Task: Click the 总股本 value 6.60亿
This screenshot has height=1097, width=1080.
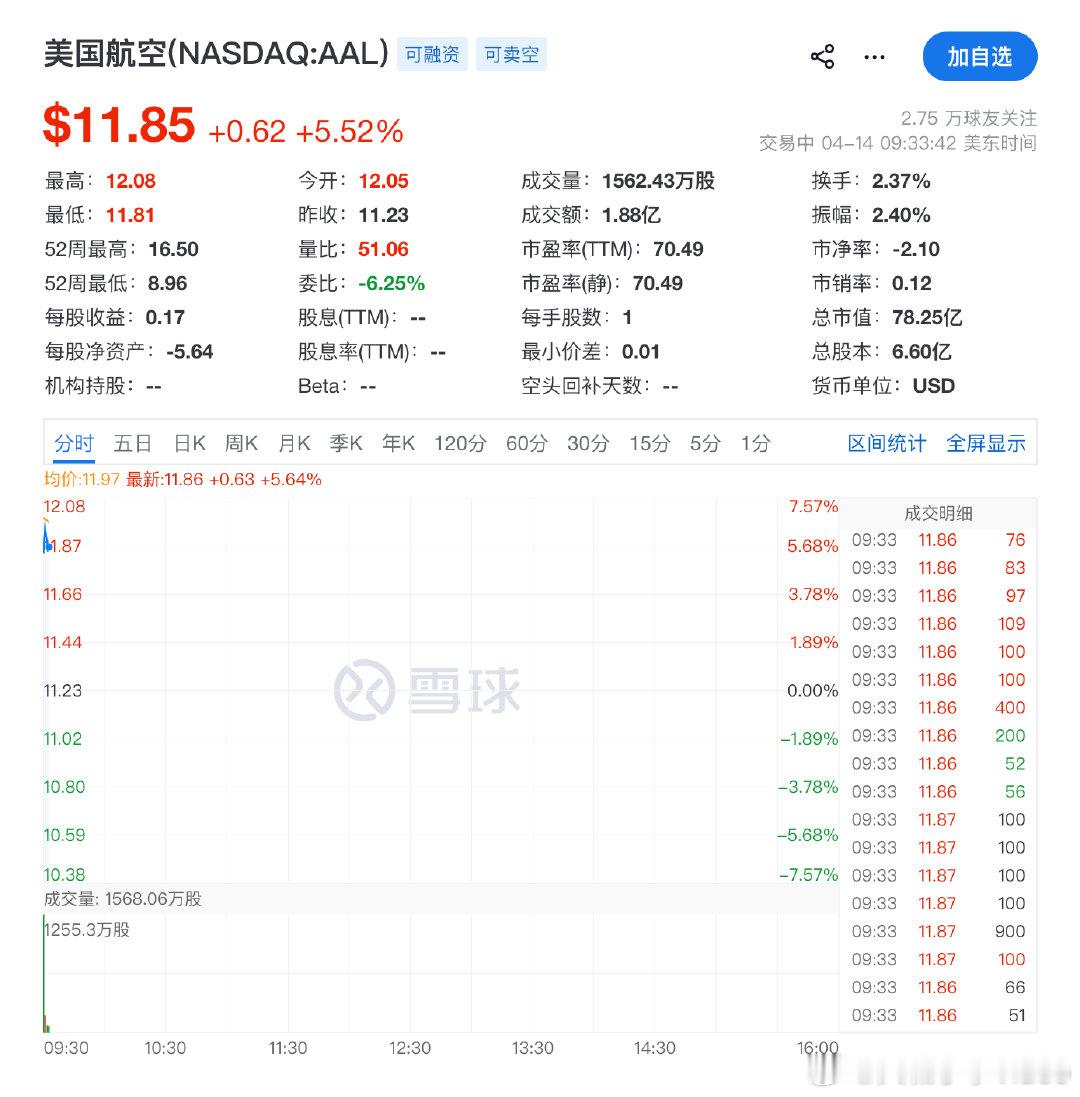Action: [x=922, y=353]
